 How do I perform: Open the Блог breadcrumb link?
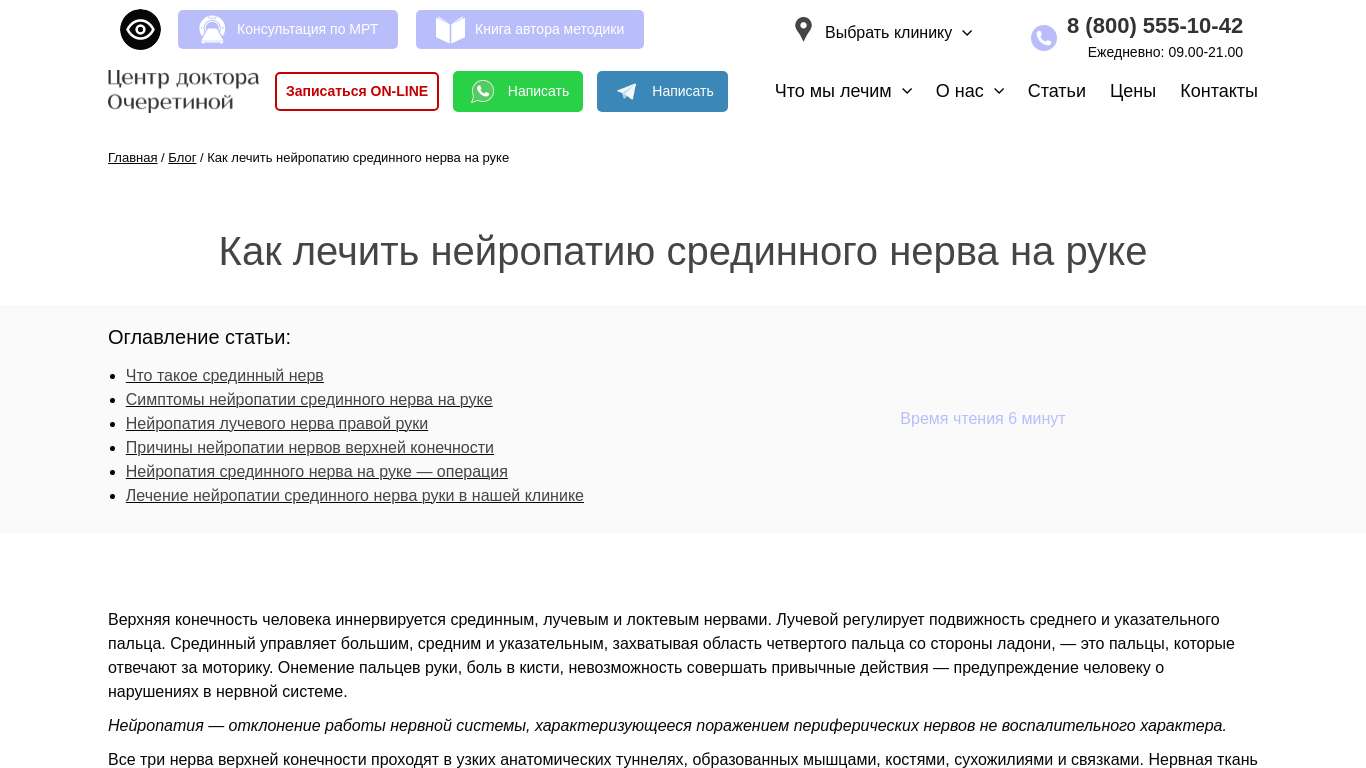[x=182, y=158]
